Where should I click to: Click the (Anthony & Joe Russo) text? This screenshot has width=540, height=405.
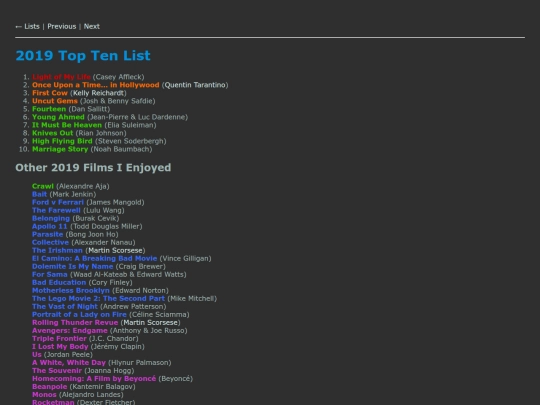149,331
